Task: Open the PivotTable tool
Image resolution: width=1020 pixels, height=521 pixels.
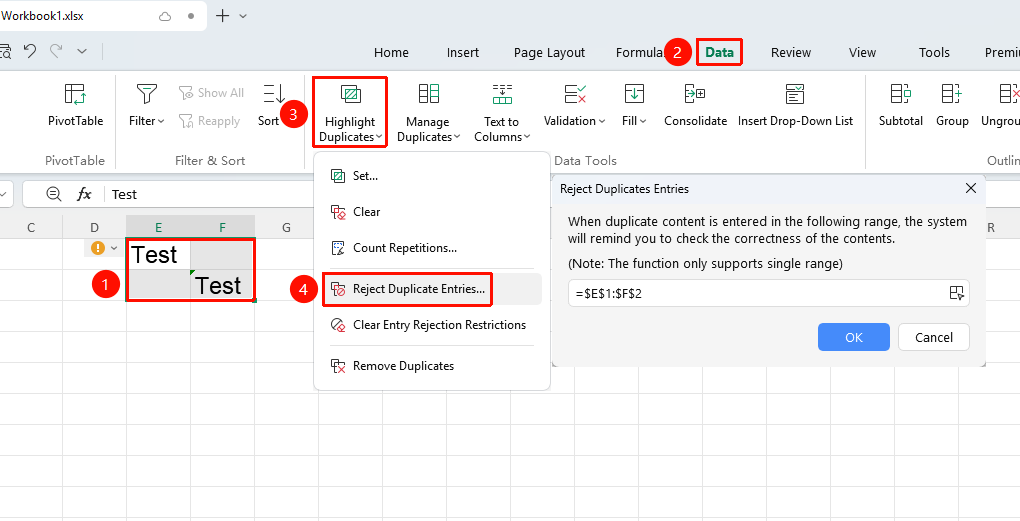Action: tap(75, 104)
